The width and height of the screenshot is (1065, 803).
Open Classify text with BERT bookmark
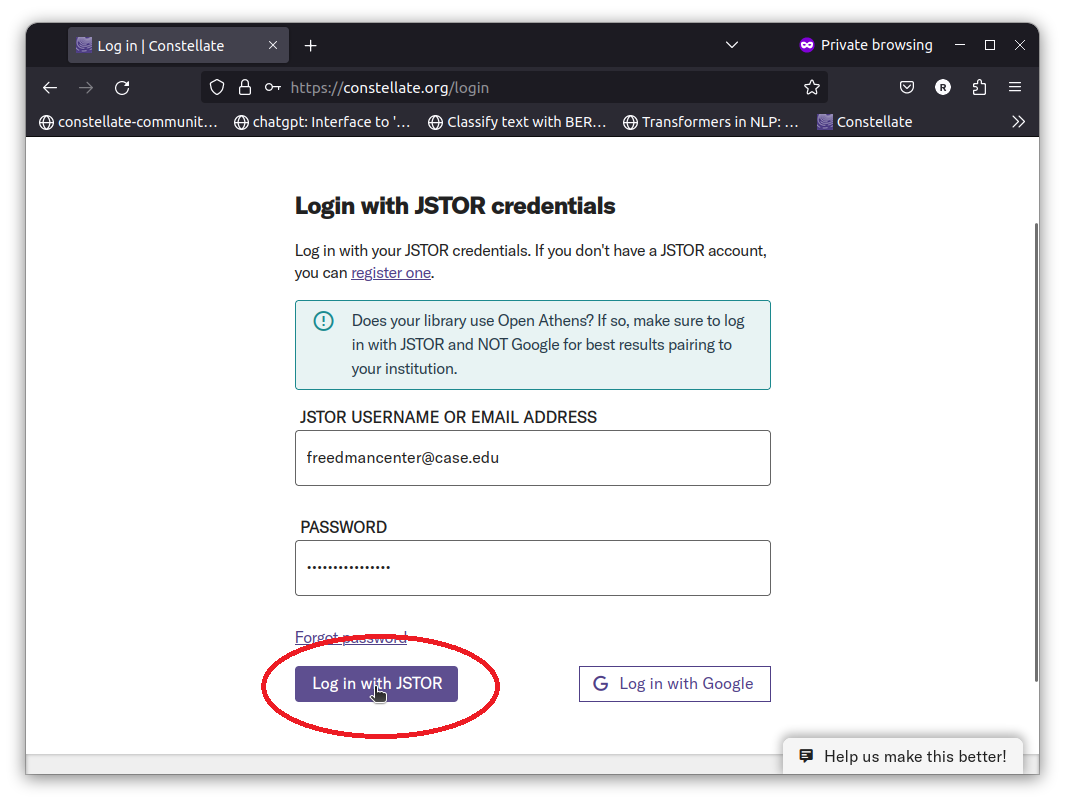point(518,122)
